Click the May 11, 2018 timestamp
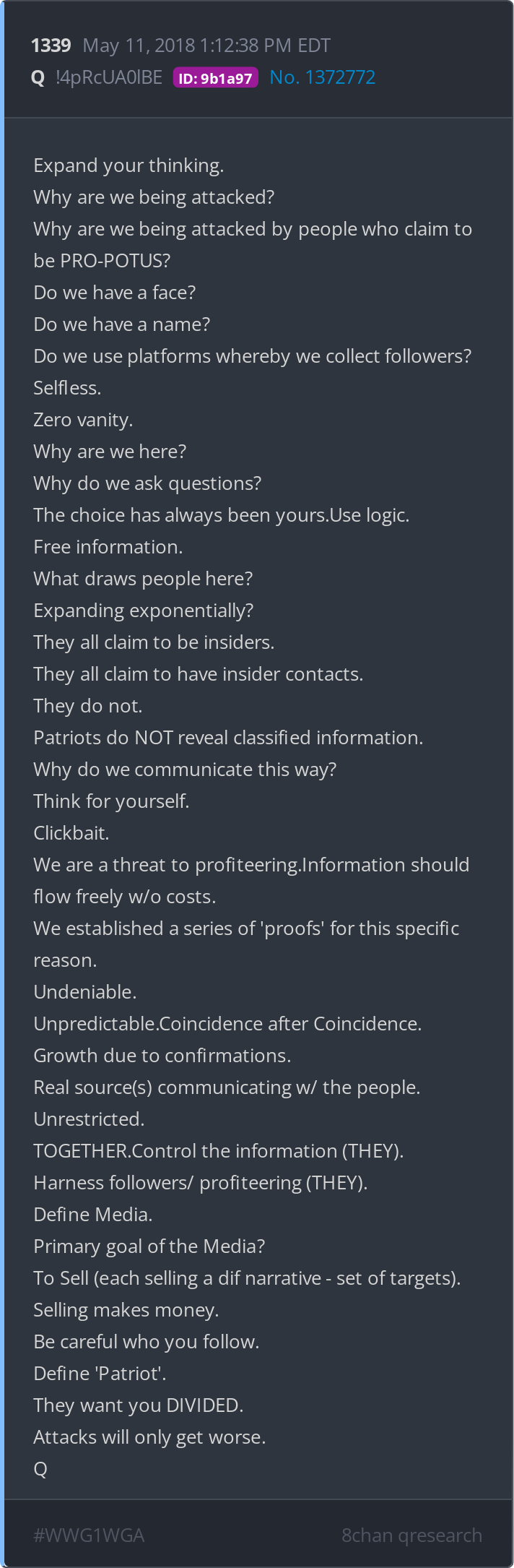The width and height of the screenshot is (514, 1568). pyautogui.click(x=206, y=46)
